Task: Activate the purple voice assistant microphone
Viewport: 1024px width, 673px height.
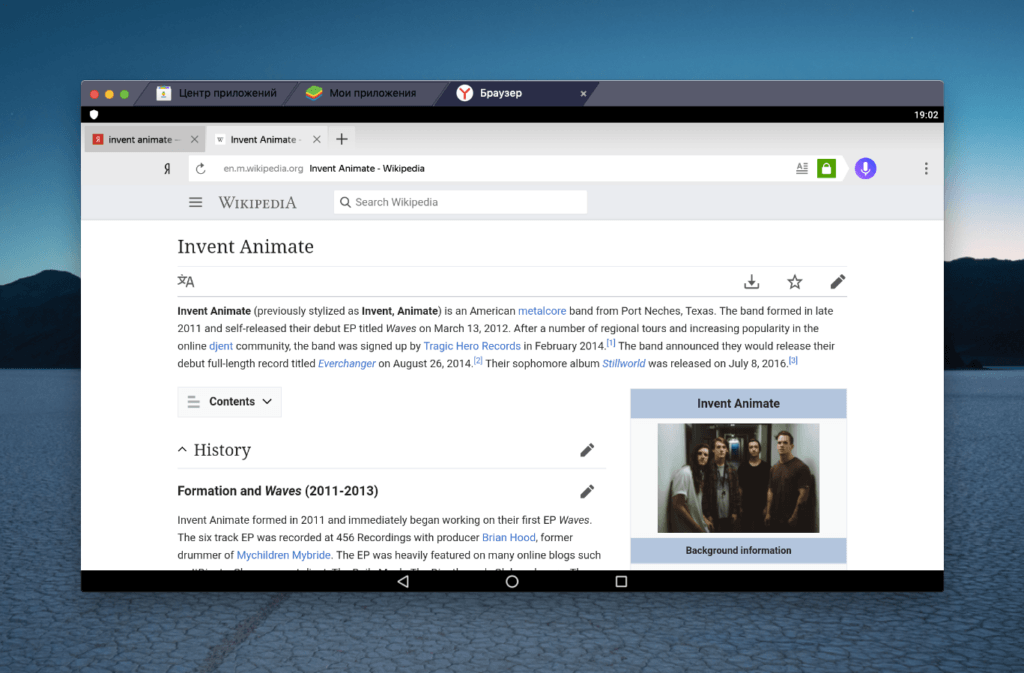Action: click(865, 168)
